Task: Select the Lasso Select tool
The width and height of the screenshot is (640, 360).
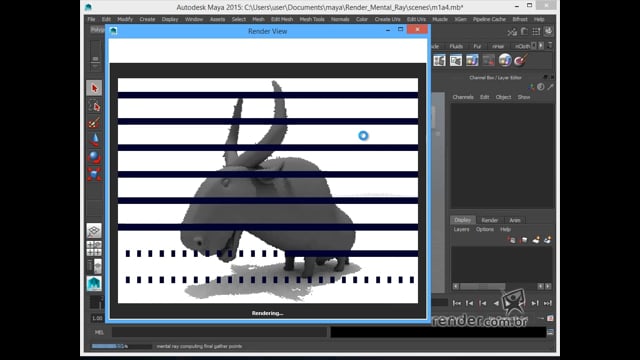Action: click(x=94, y=106)
